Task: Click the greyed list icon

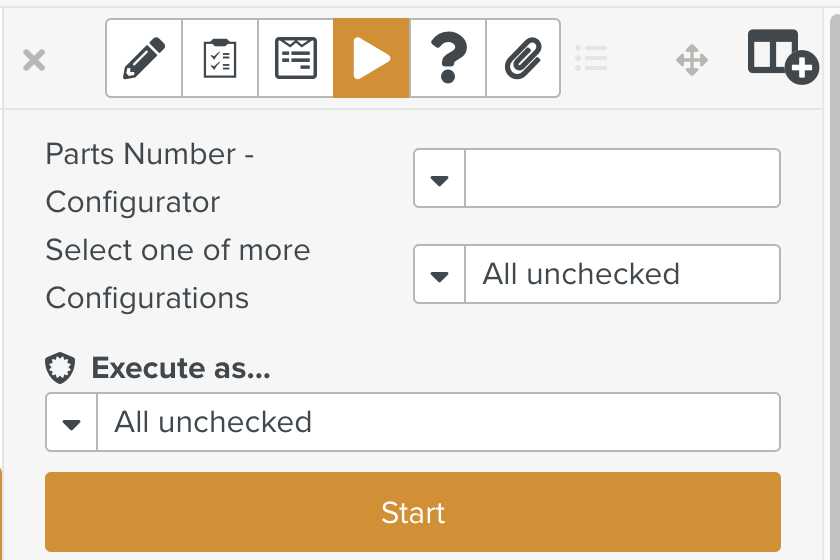Action: point(591,58)
